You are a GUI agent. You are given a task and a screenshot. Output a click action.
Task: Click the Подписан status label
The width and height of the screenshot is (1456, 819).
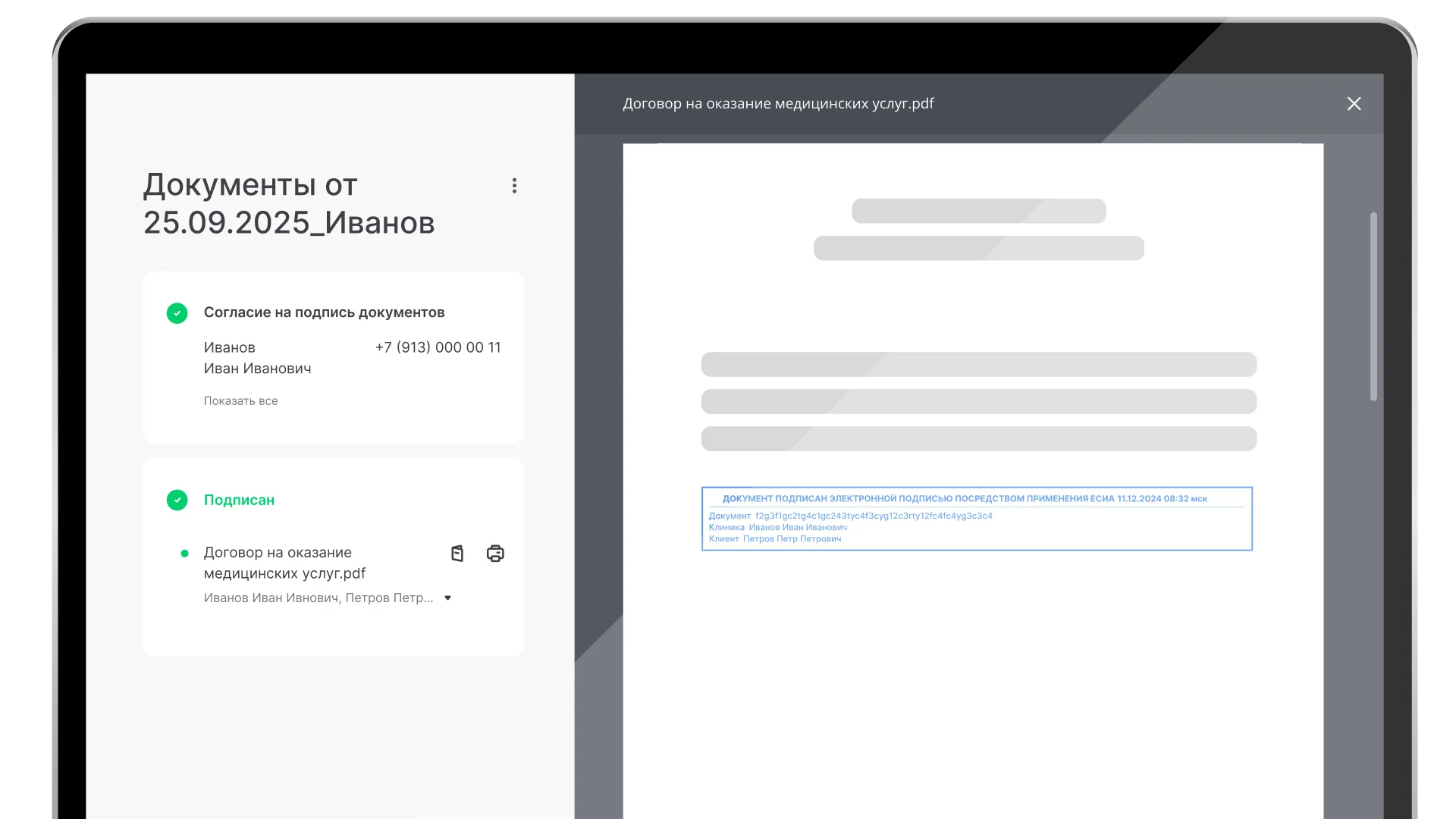pyautogui.click(x=239, y=500)
